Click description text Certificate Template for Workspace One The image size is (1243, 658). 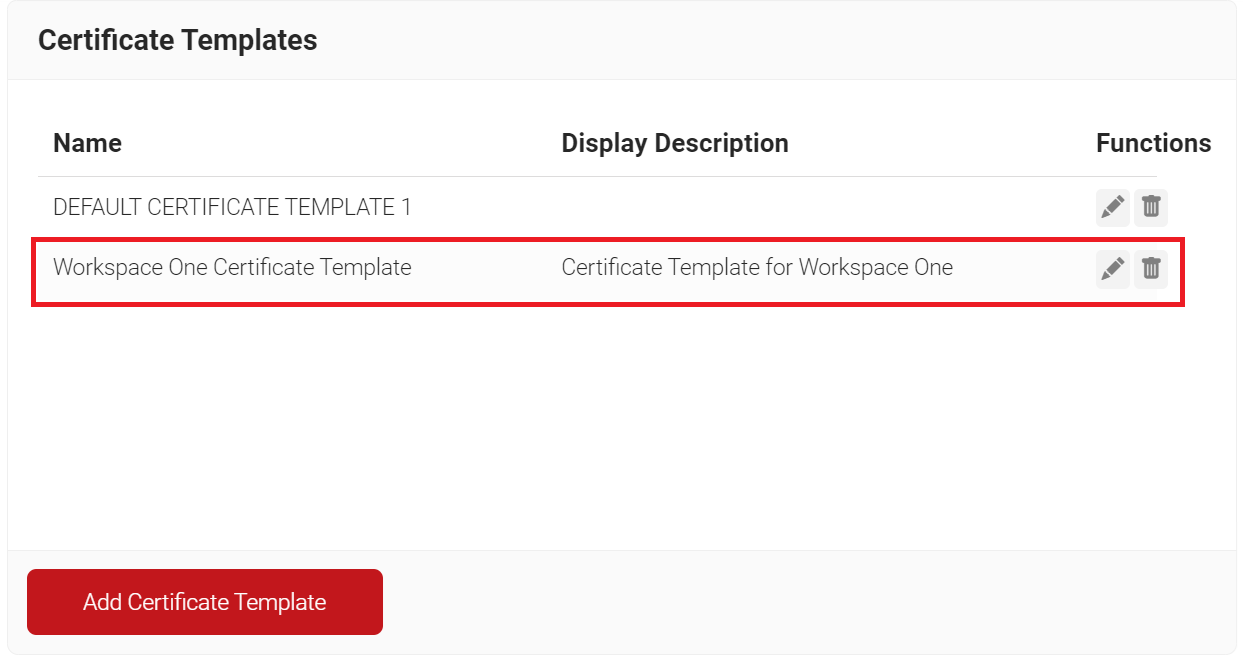756,268
